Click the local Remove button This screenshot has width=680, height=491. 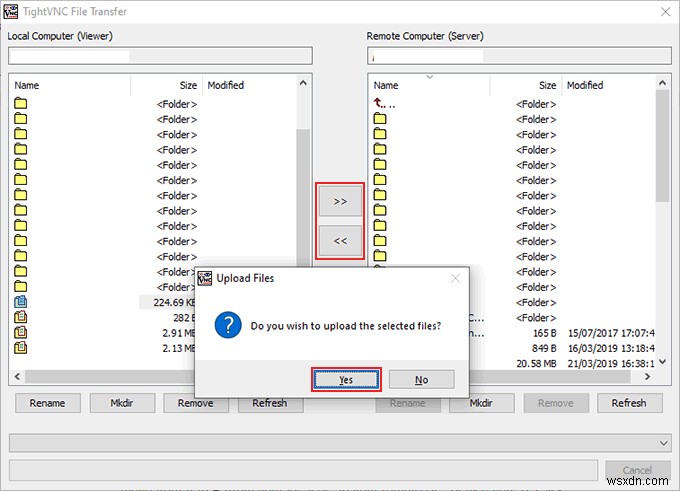195,403
